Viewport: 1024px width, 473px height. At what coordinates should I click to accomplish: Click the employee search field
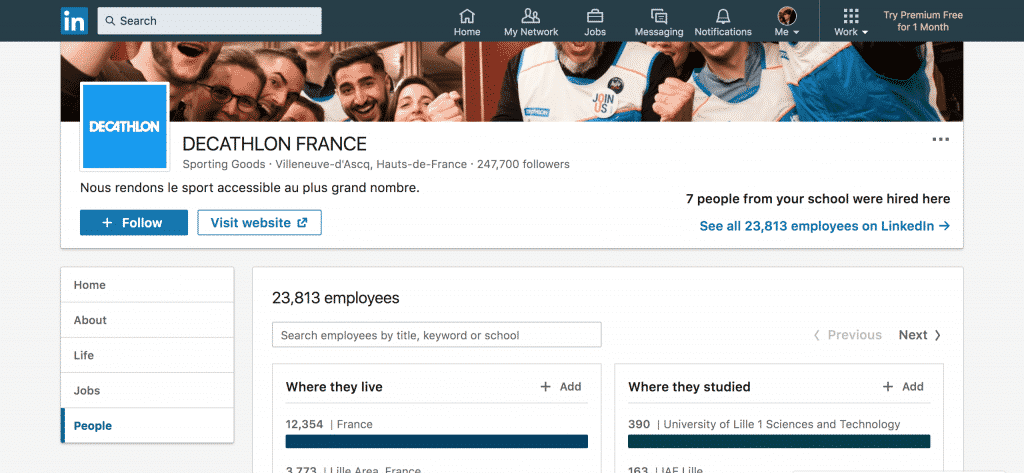coord(436,335)
